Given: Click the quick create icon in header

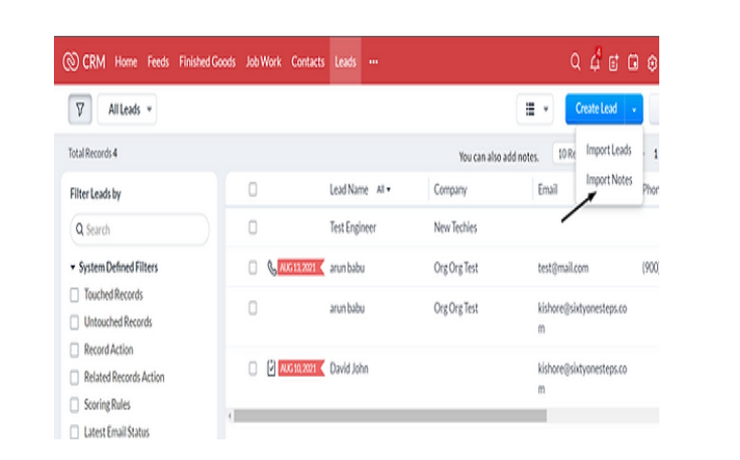Looking at the screenshot, I should point(614,62).
